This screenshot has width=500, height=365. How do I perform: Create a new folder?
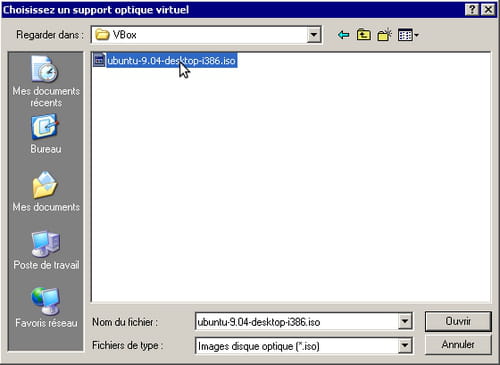click(x=384, y=35)
